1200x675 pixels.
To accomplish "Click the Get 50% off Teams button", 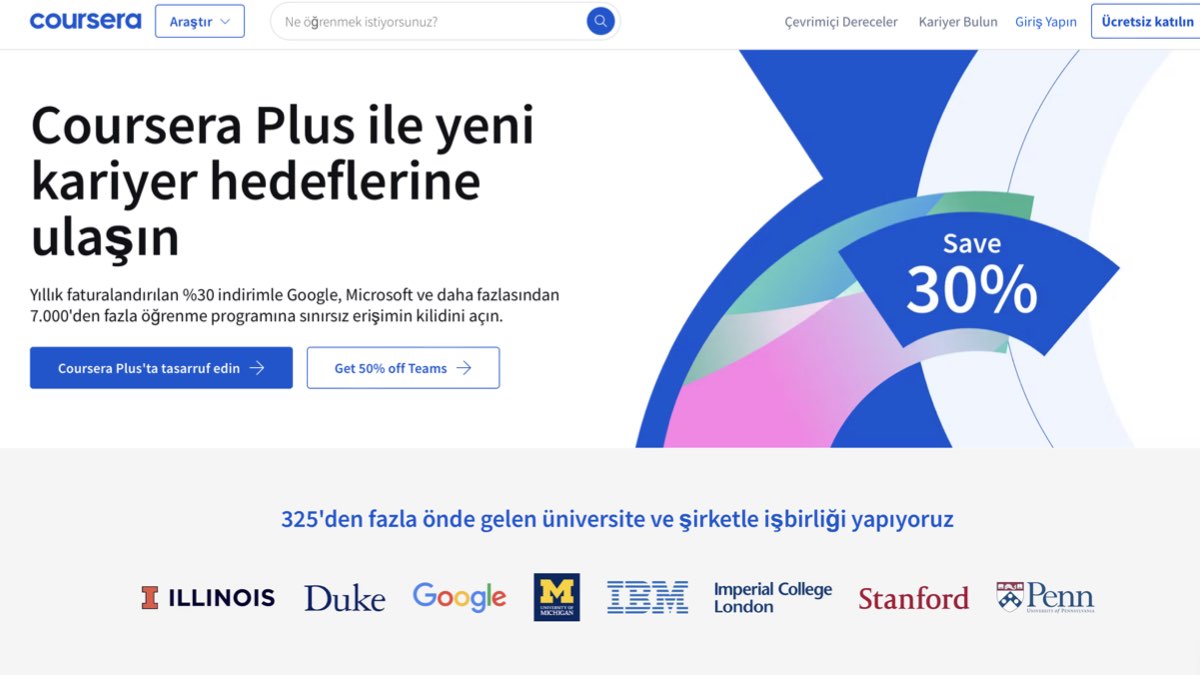I will click(402, 368).
